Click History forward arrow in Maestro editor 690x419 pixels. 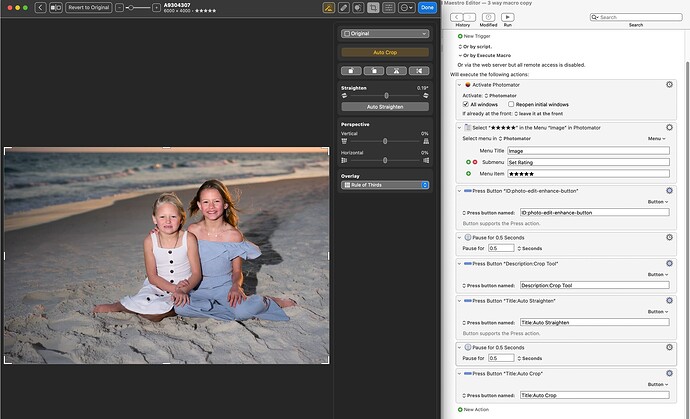point(470,17)
